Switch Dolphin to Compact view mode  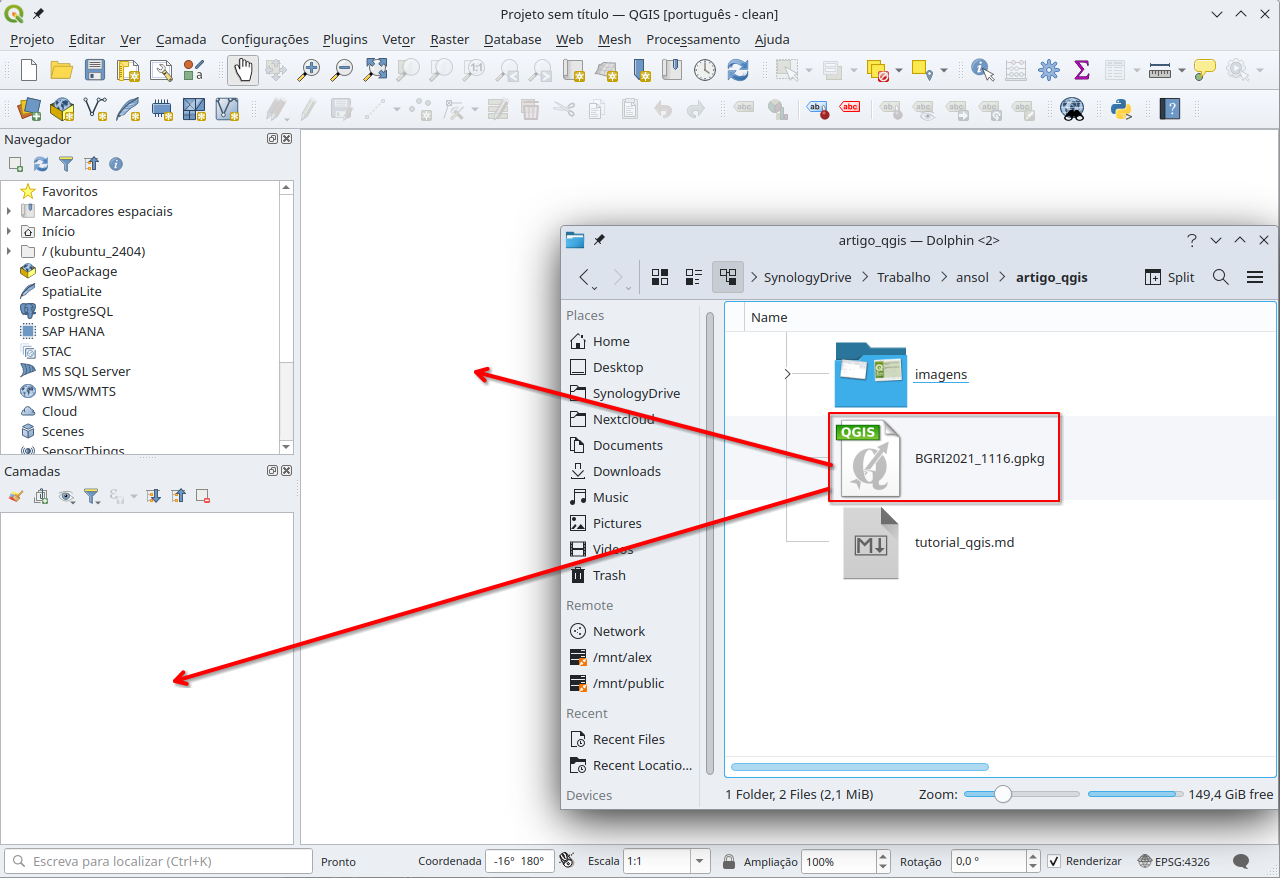[x=694, y=277]
